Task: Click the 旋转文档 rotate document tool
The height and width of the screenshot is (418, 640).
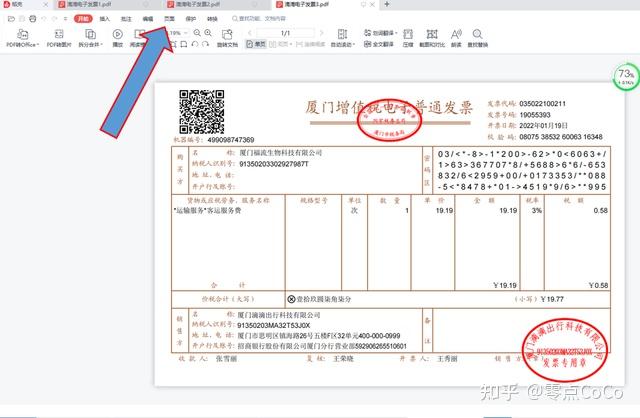Action: [227, 38]
